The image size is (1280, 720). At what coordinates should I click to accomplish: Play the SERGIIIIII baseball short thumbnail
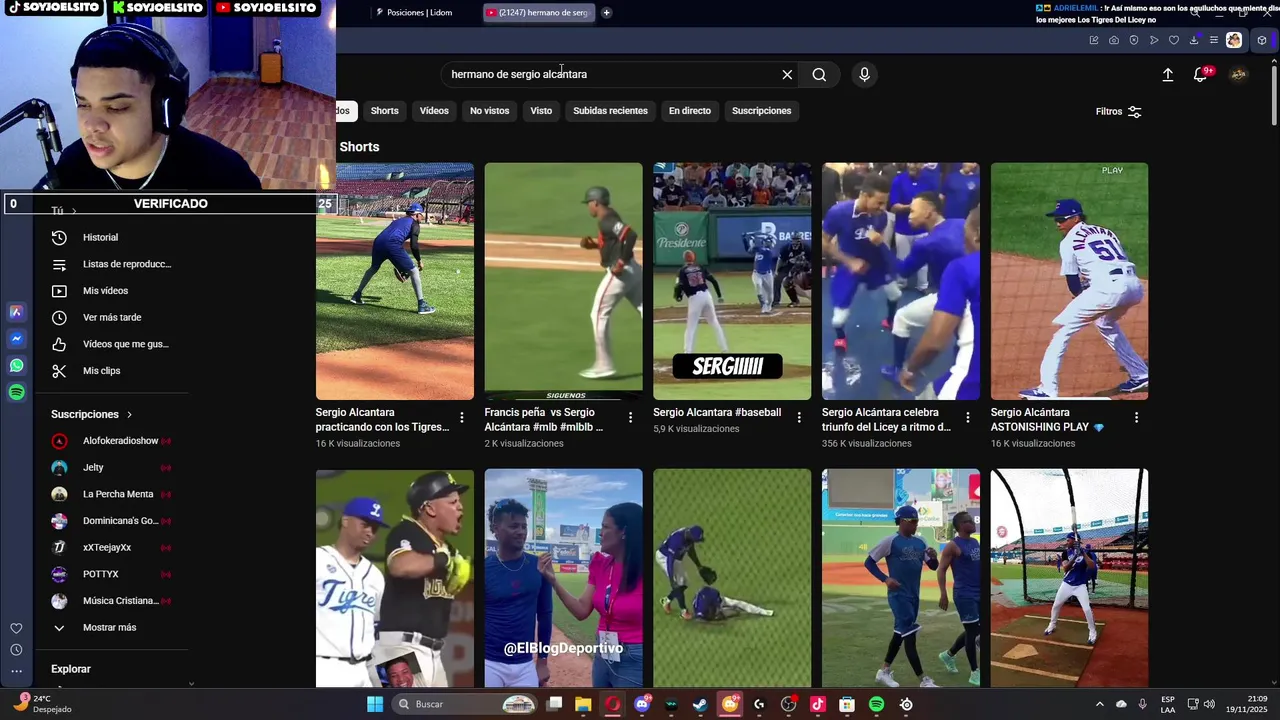[x=732, y=281]
